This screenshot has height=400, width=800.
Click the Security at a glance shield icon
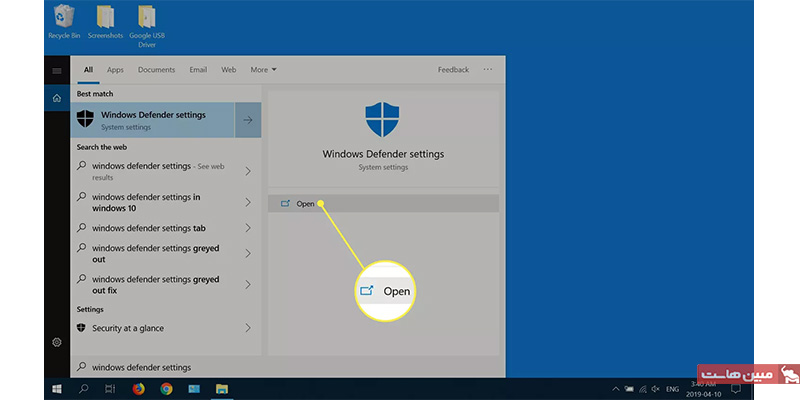(81, 328)
